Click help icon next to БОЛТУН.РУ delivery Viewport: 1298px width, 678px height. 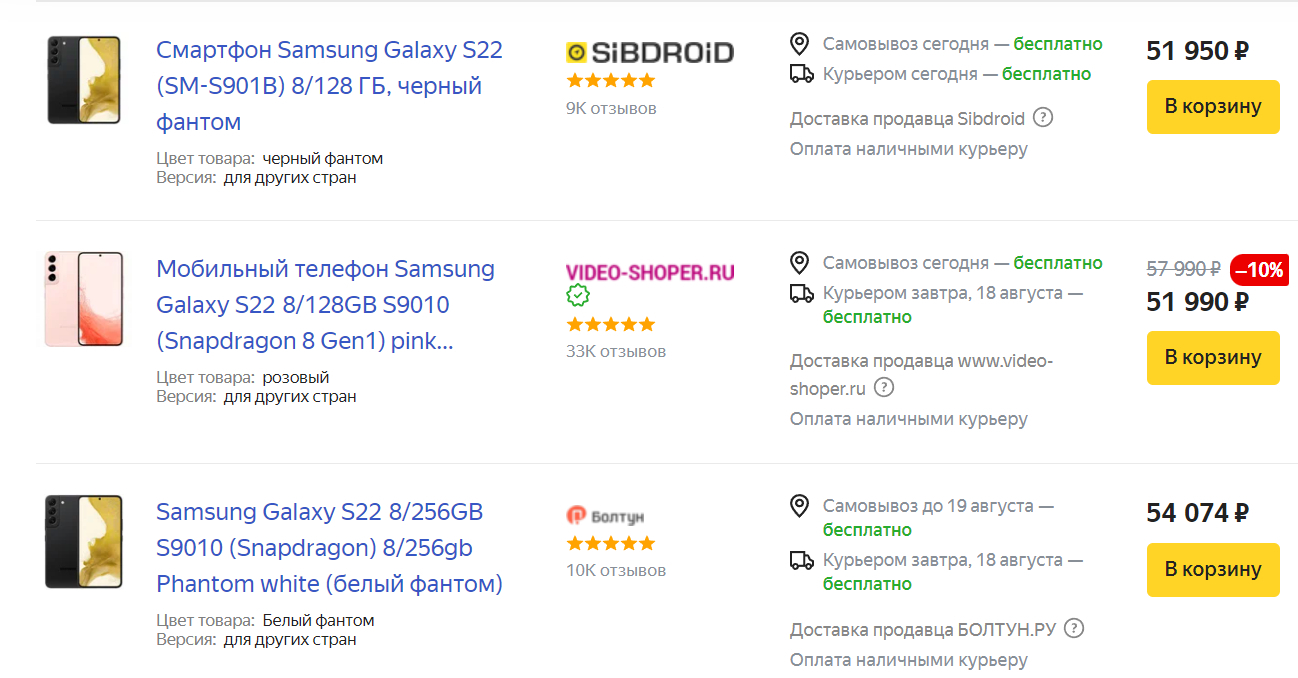pyautogui.click(x=1074, y=628)
